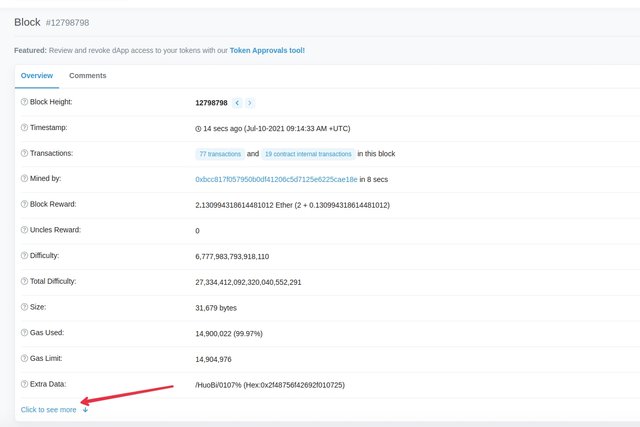Open the Overview tab
This screenshot has height=427, width=640.
point(37,76)
